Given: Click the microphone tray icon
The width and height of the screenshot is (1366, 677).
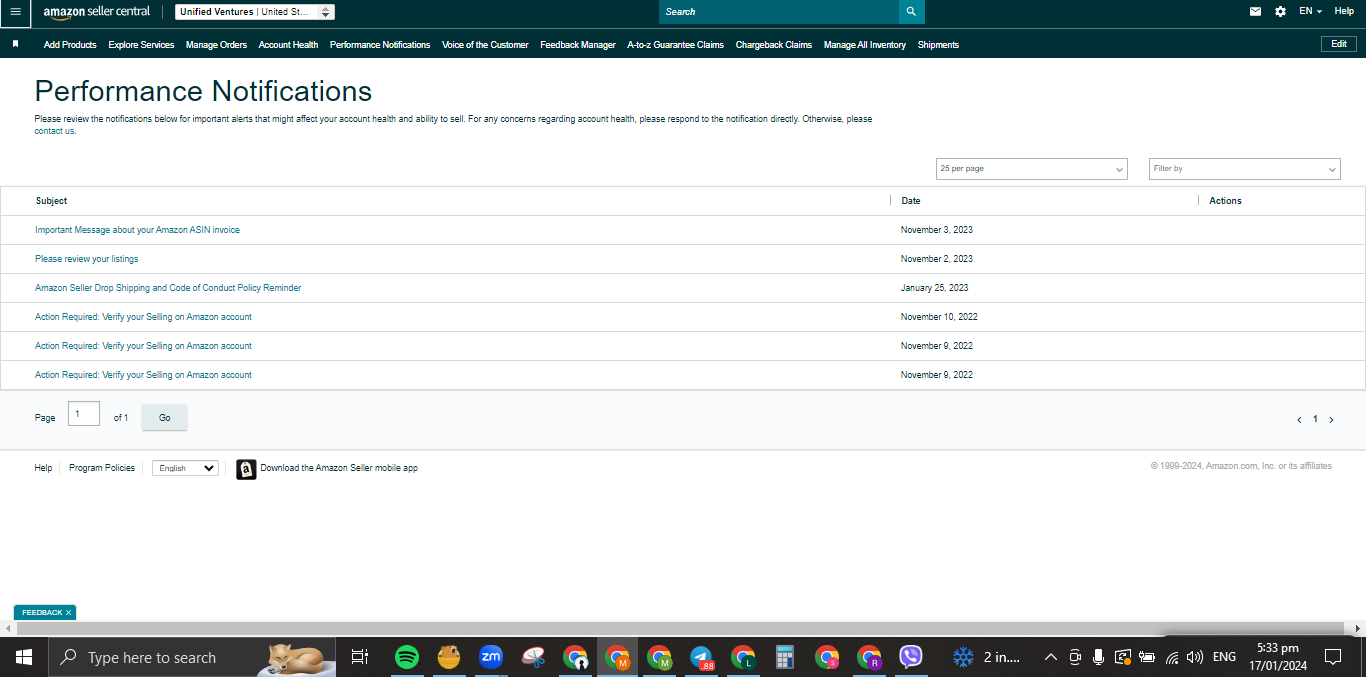Looking at the screenshot, I should point(1098,657).
